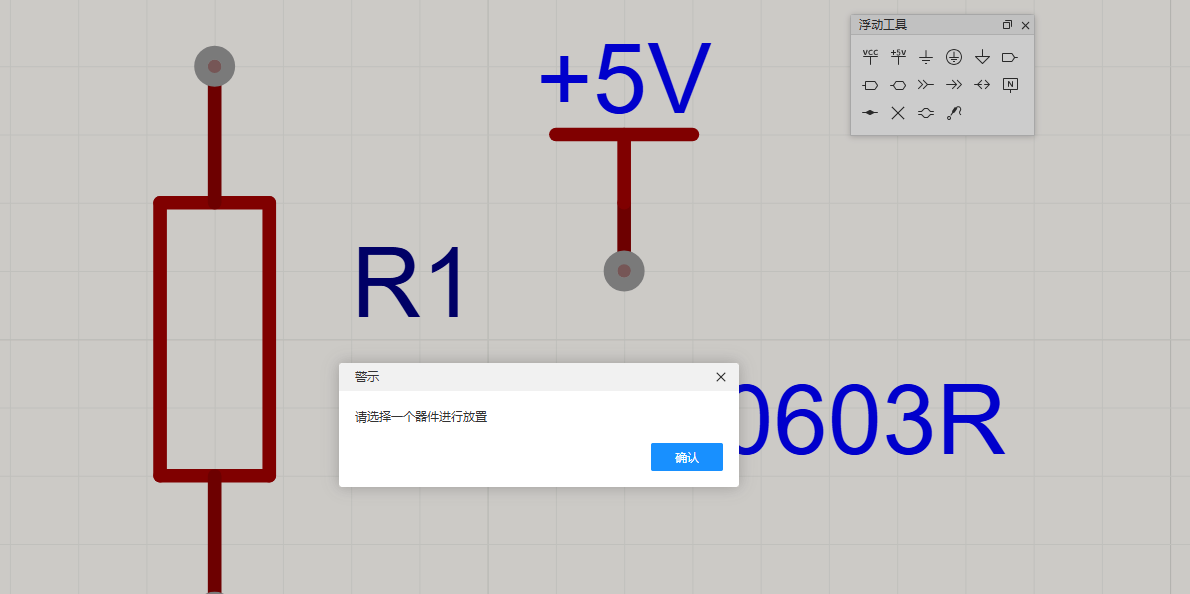Click the +5V symbol pin endpoint on canvas
This screenshot has width=1190, height=594.
click(624, 271)
